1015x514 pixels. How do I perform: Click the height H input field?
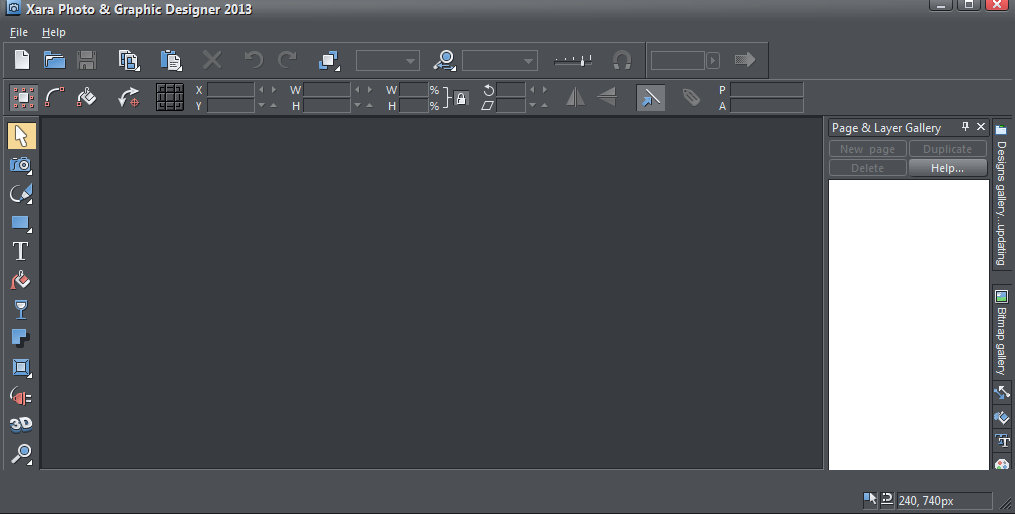click(x=327, y=106)
